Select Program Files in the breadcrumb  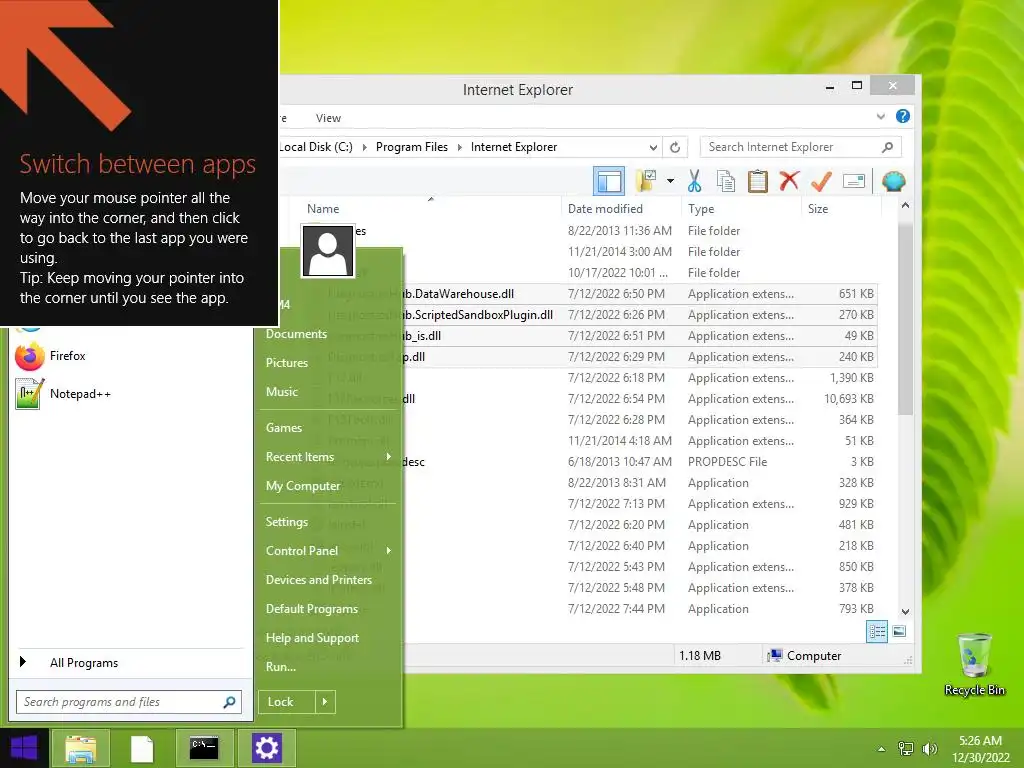(x=411, y=147)
